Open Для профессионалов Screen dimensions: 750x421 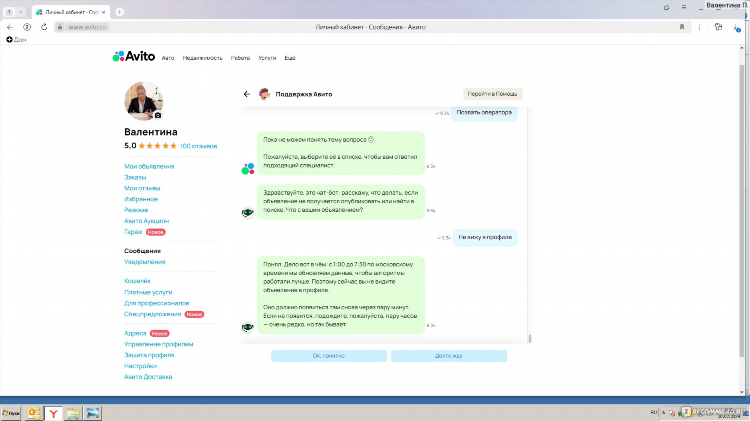(156, 303)
